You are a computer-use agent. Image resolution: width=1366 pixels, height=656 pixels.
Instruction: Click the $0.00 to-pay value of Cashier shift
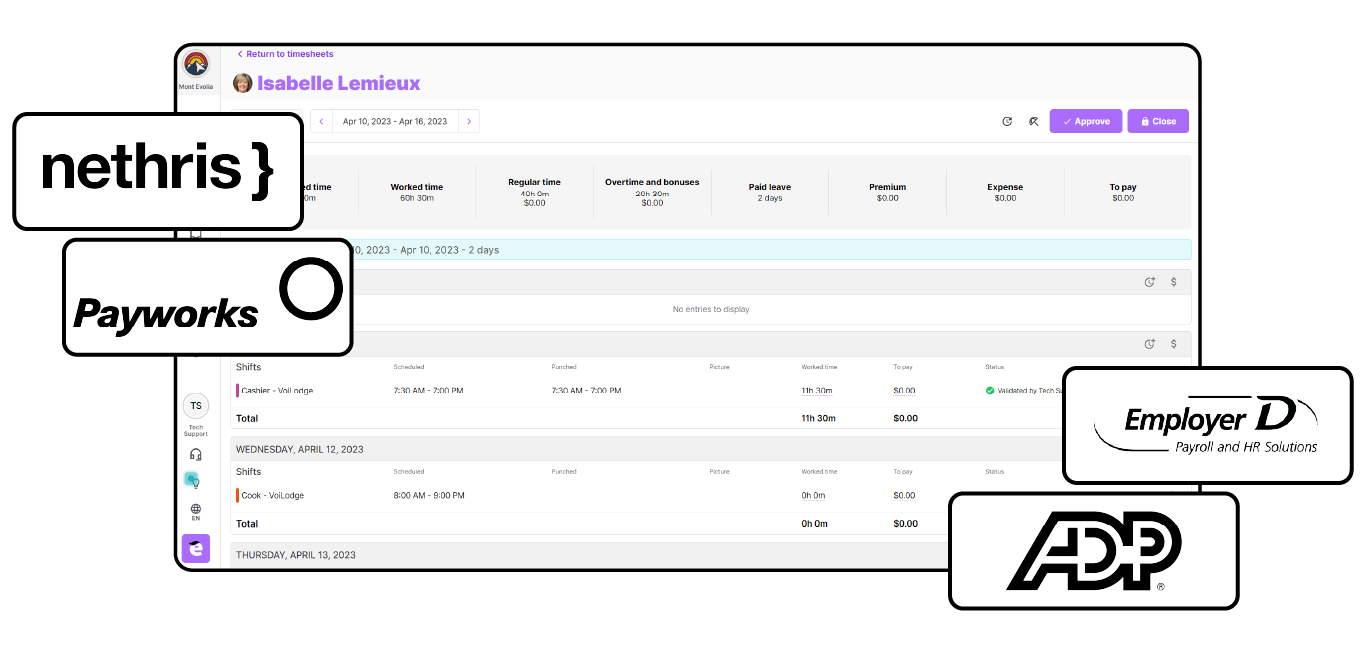click(904, 391)
